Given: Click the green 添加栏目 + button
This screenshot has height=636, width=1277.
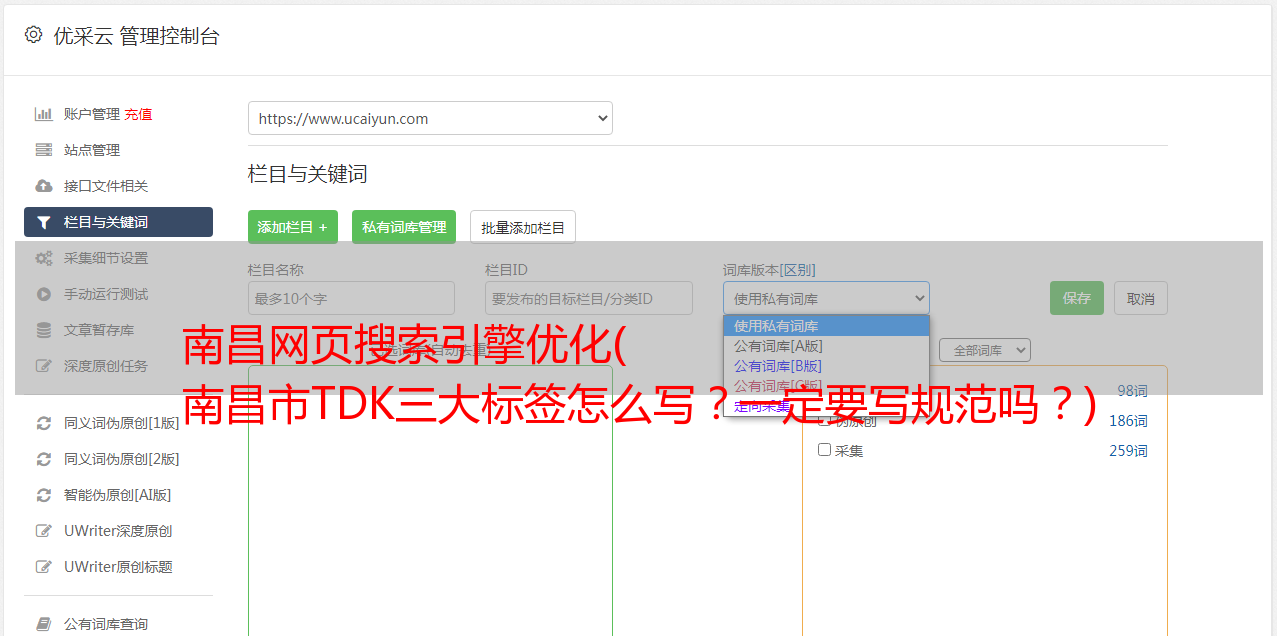Looking at the screenshot, I should (x=293, y=227).
